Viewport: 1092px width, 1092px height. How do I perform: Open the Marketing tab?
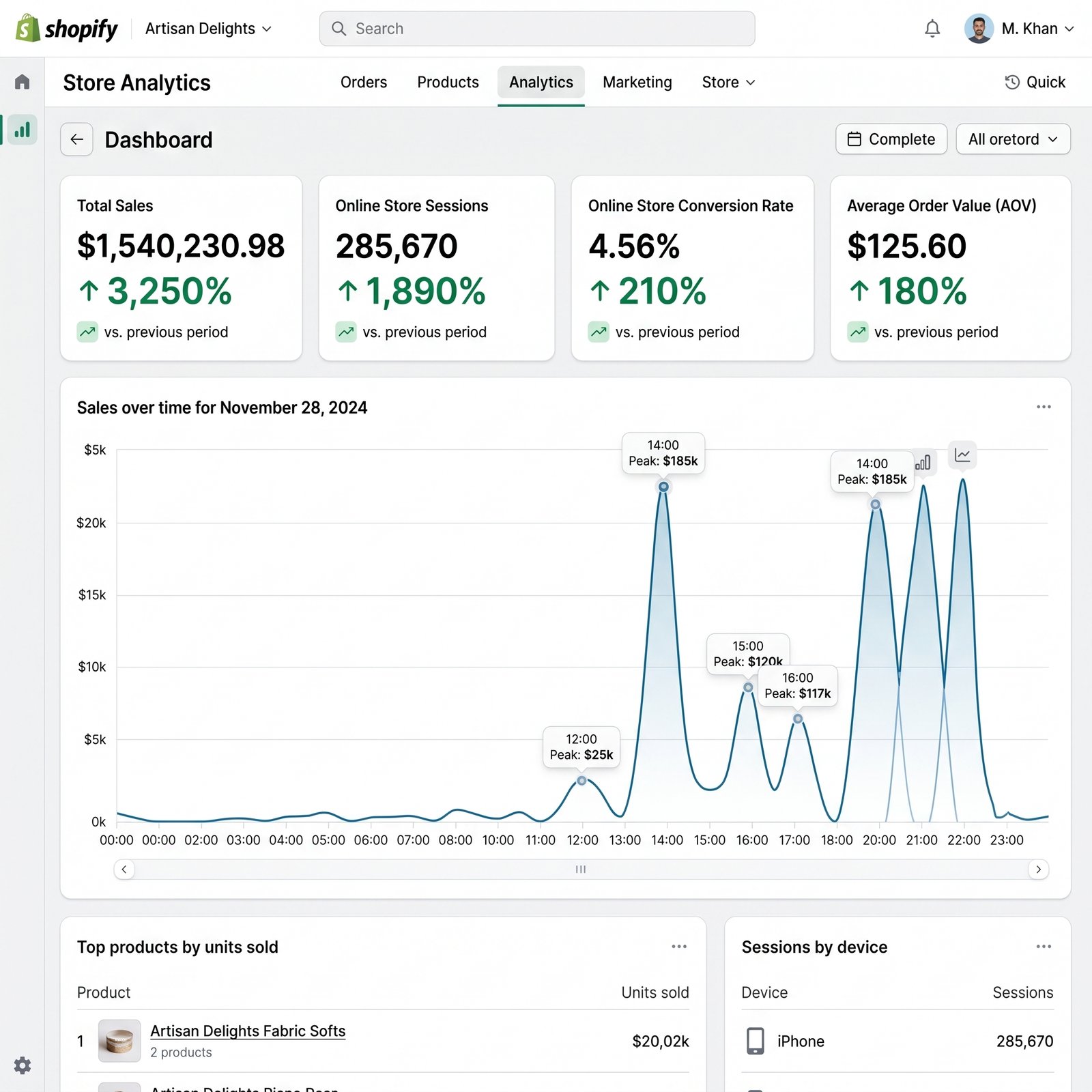pos(637,83)
